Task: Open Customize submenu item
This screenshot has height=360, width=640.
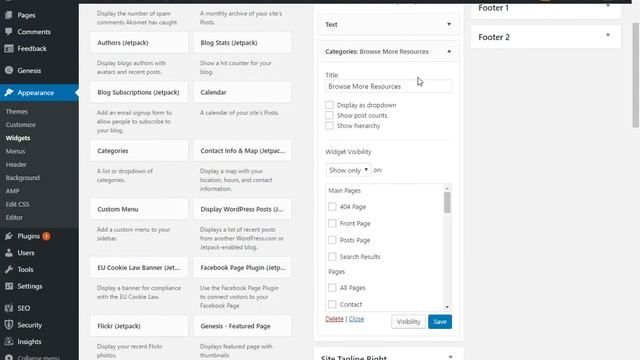Action: pyautogui.click(x=20, y=125)
